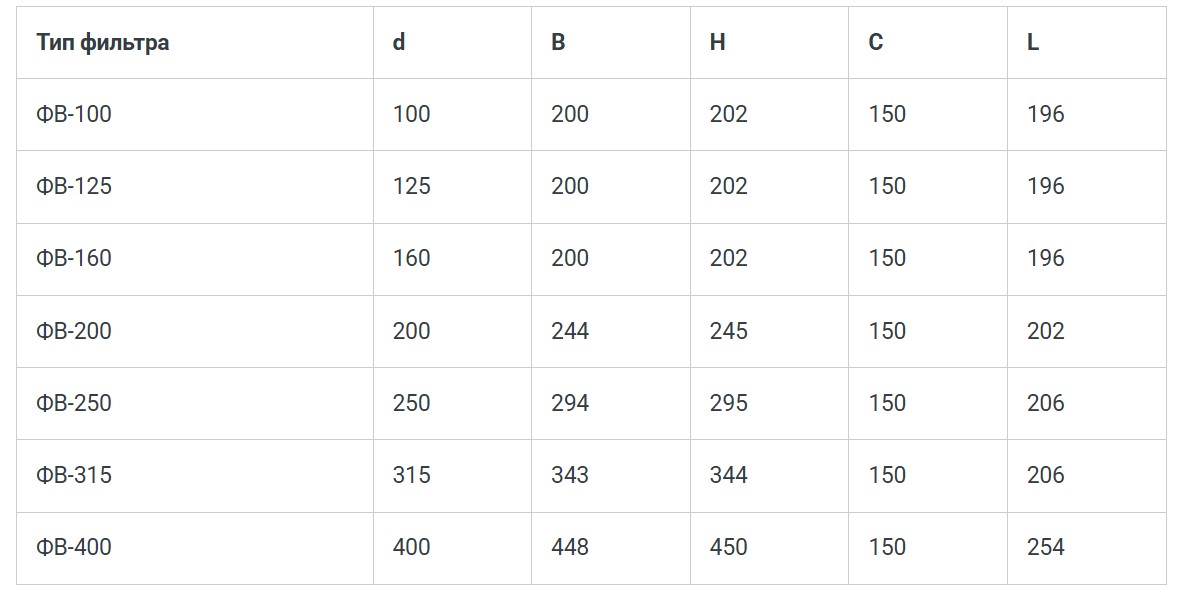The image size is (1178, 599).
Task: Click the "B" column header
Action: (558, 43)
